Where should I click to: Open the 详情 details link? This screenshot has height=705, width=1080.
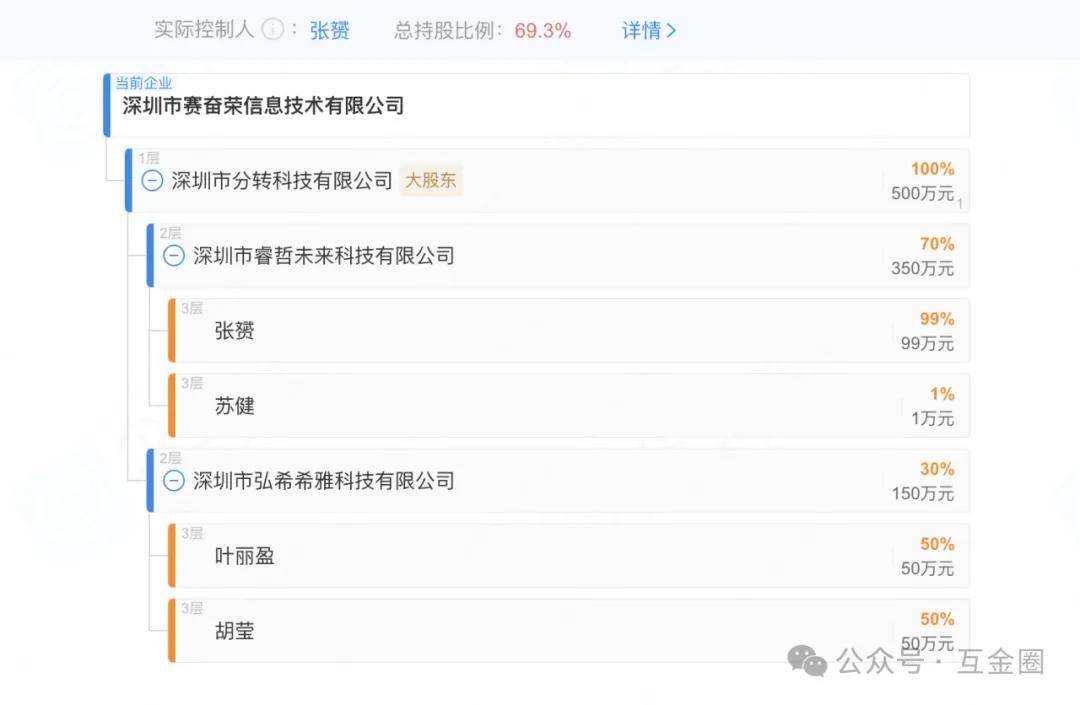click(641, 30)
